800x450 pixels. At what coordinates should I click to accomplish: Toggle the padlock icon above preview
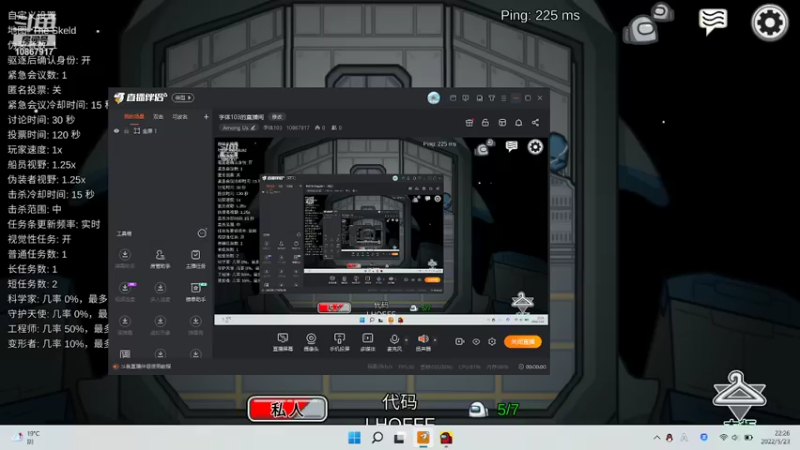coord(485,122)
